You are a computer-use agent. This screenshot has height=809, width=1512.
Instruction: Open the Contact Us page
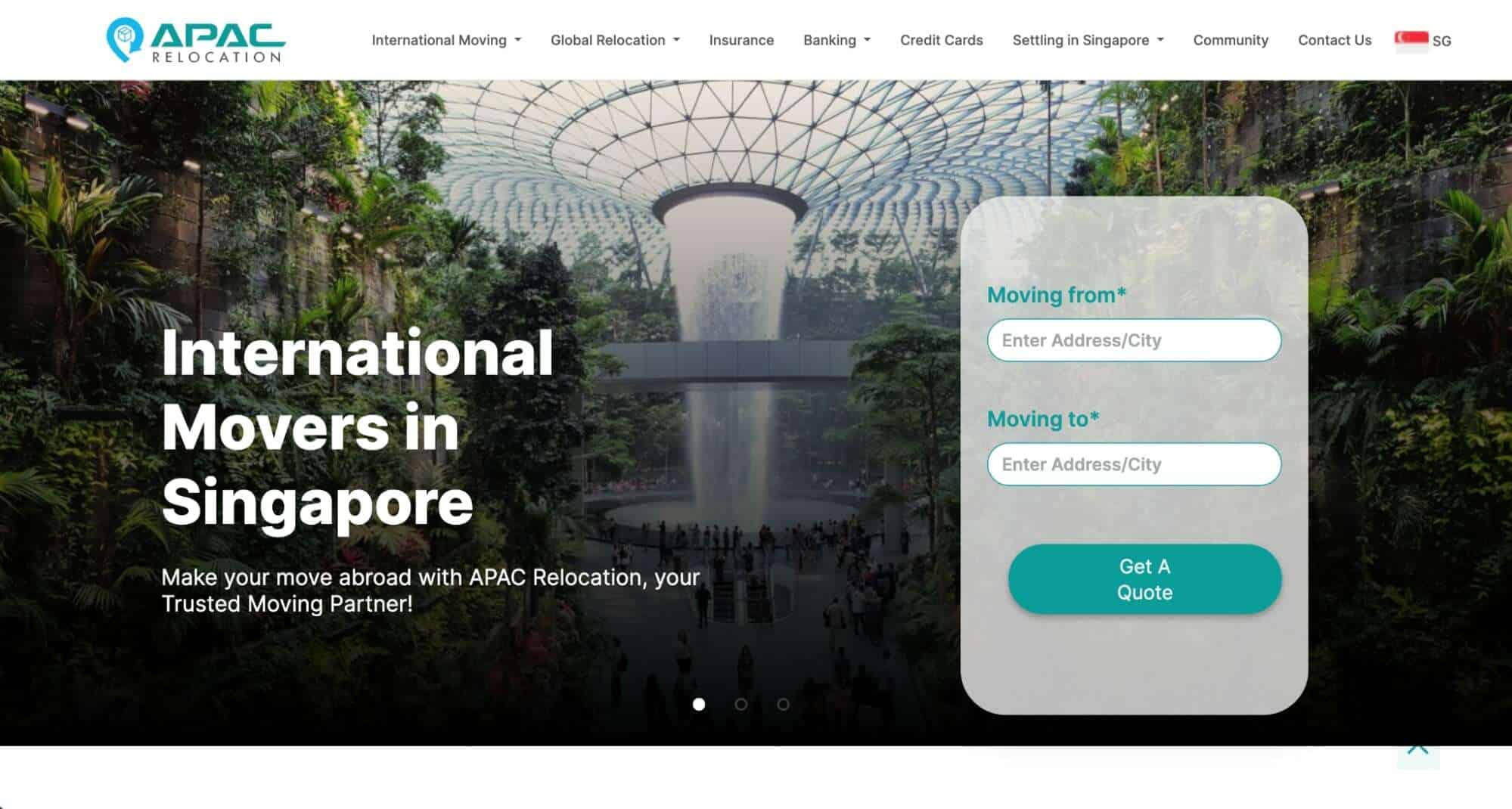point(1334,40)
